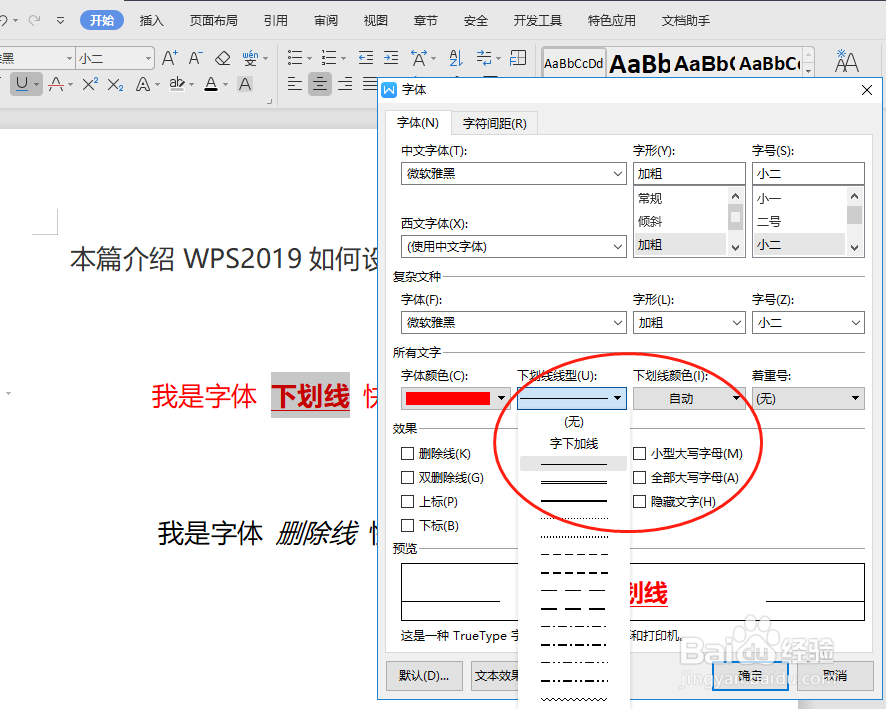Open text effects outlined A tool
Image resolution: width=886 pixels, height=709 pixels.
(x=143, y=85)
